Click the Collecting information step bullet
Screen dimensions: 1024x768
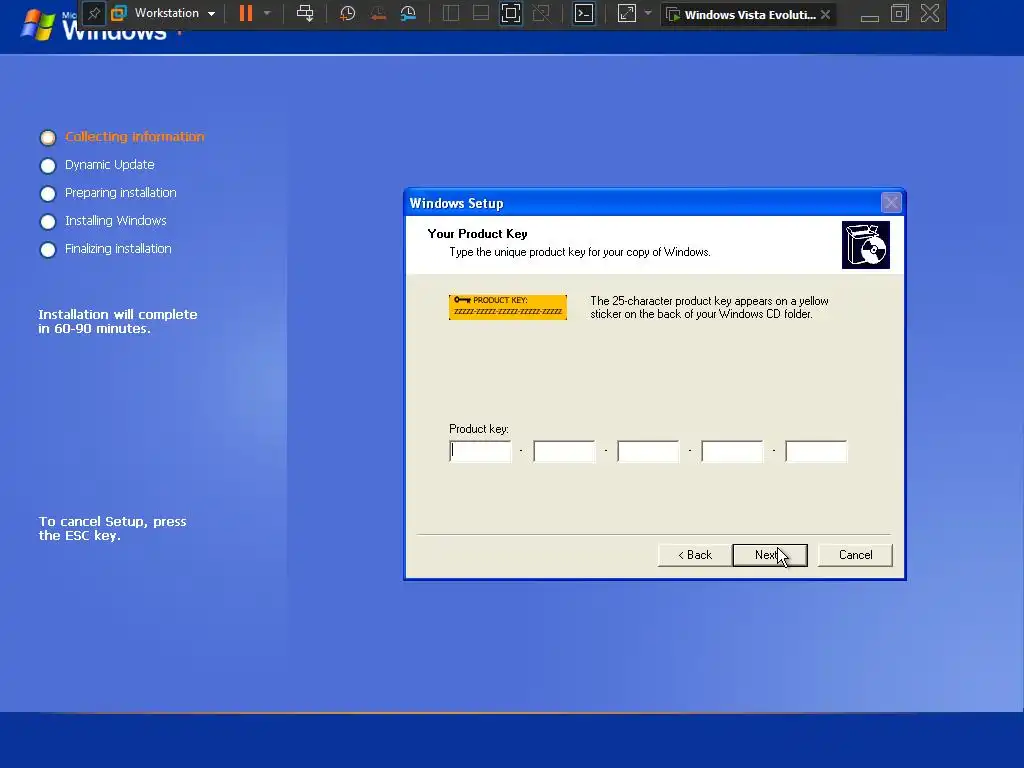pos(48,138)
